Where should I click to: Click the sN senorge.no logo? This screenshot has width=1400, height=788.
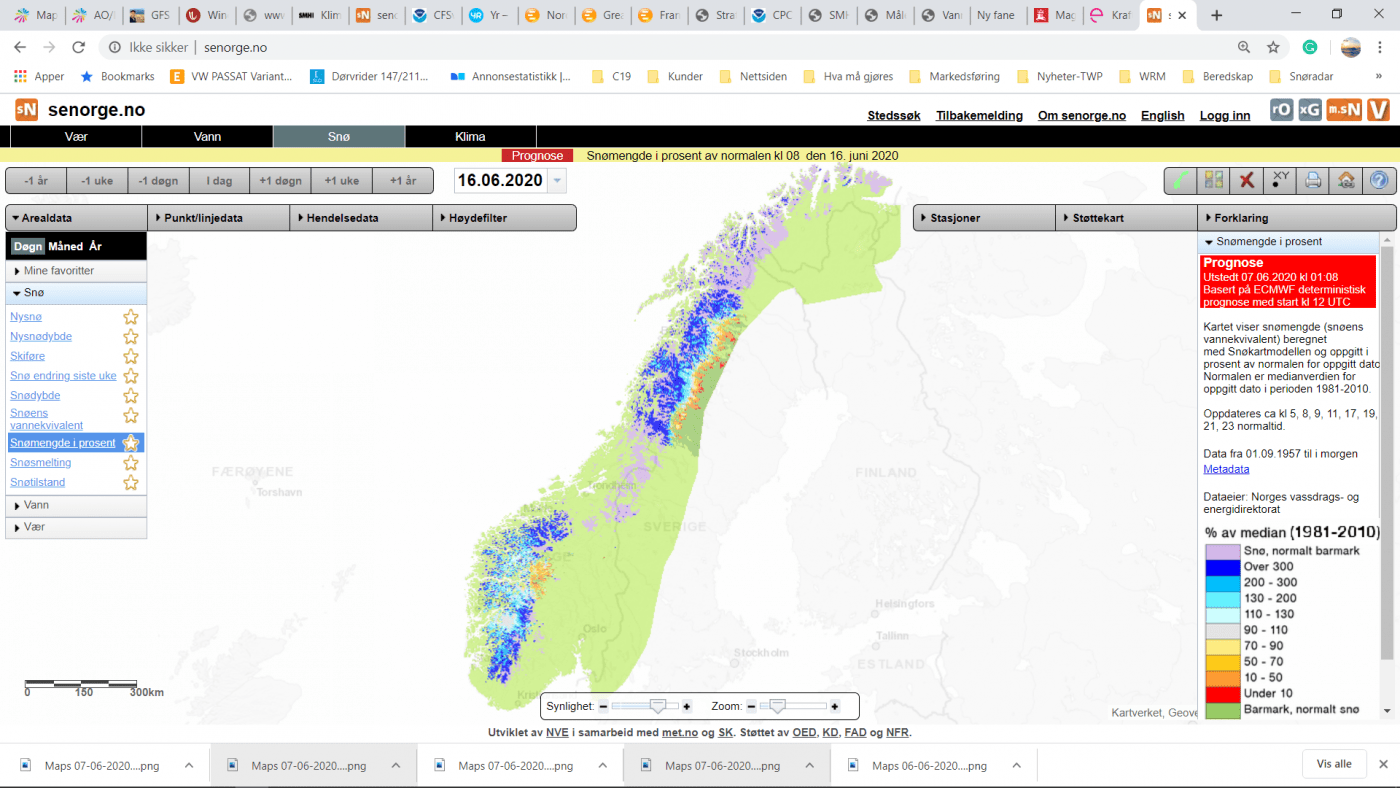click(26, 109)
